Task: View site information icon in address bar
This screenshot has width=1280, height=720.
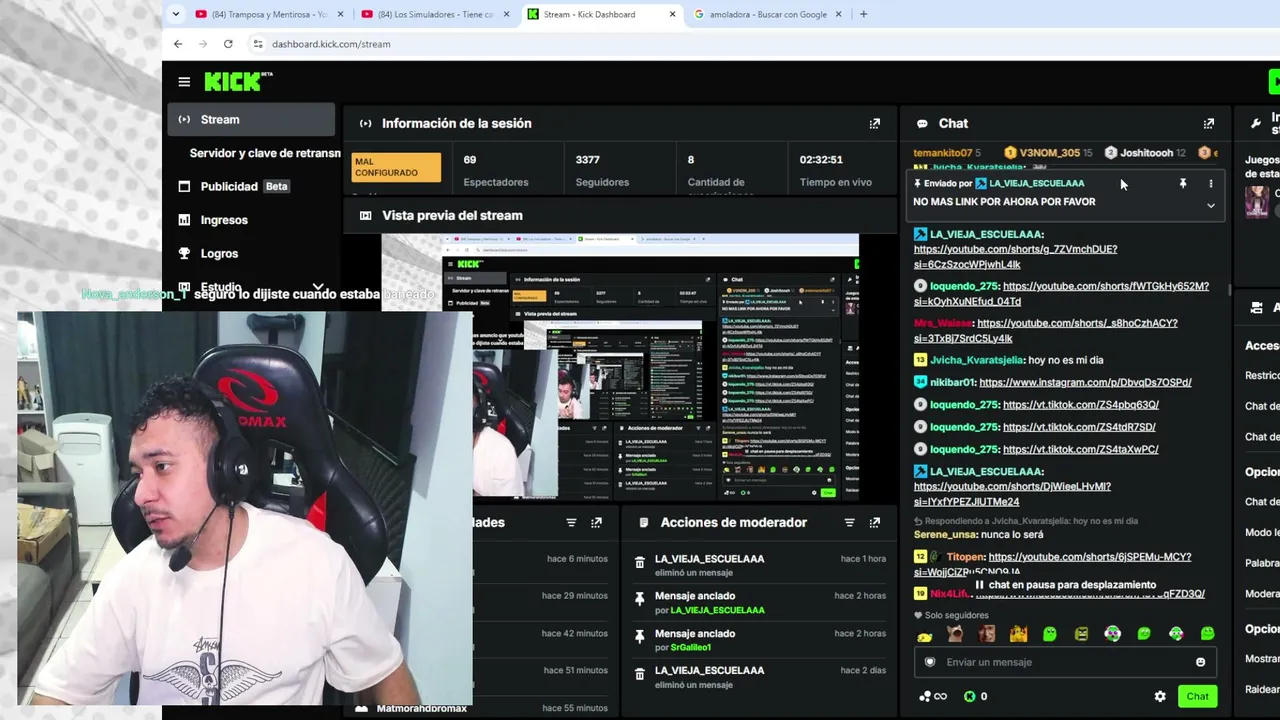Action: click(258, 44)
